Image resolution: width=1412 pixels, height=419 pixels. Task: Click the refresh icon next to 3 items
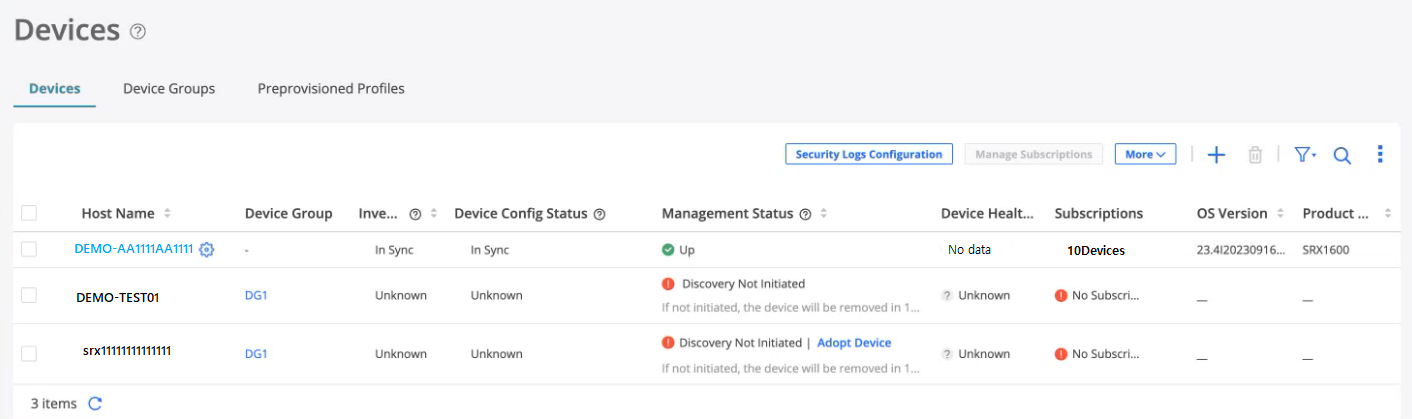[x=95, y=404]
